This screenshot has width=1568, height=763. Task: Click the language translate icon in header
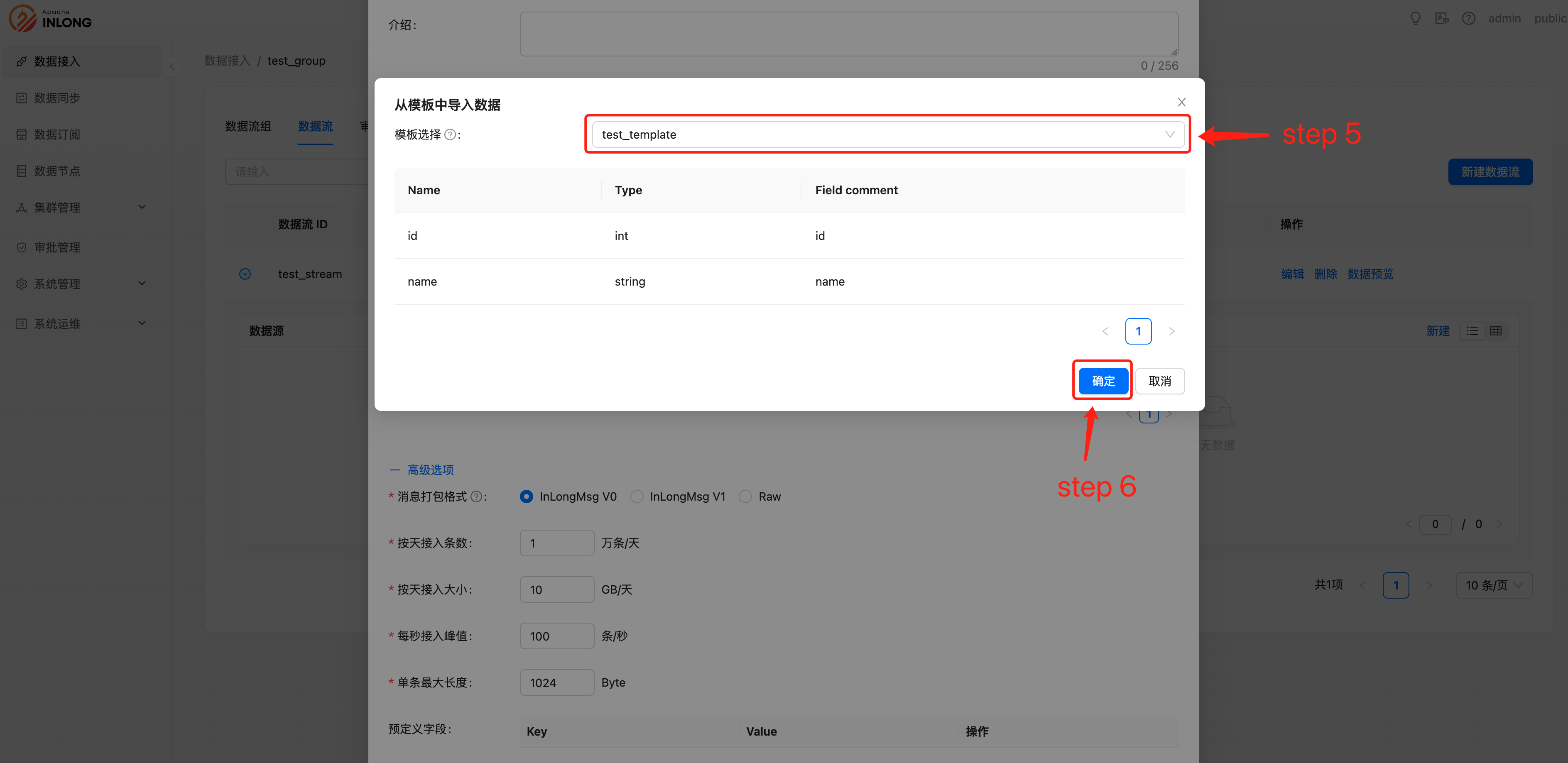[x=1441, y=18]
